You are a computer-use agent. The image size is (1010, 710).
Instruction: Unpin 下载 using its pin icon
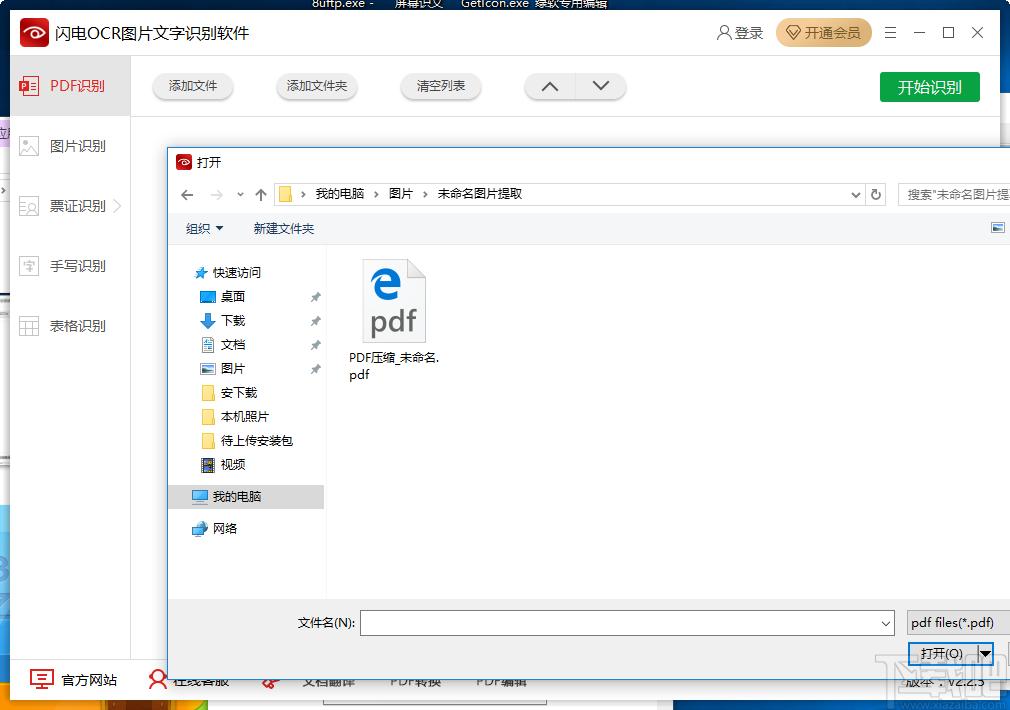coord(316,321)
